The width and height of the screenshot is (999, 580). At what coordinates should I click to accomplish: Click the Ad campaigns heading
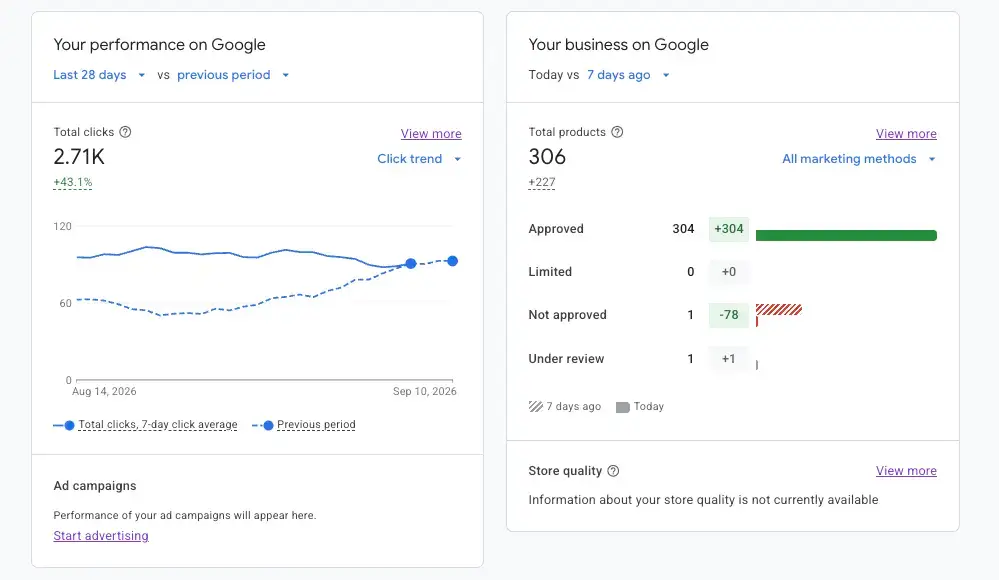(x=95, y=486)
